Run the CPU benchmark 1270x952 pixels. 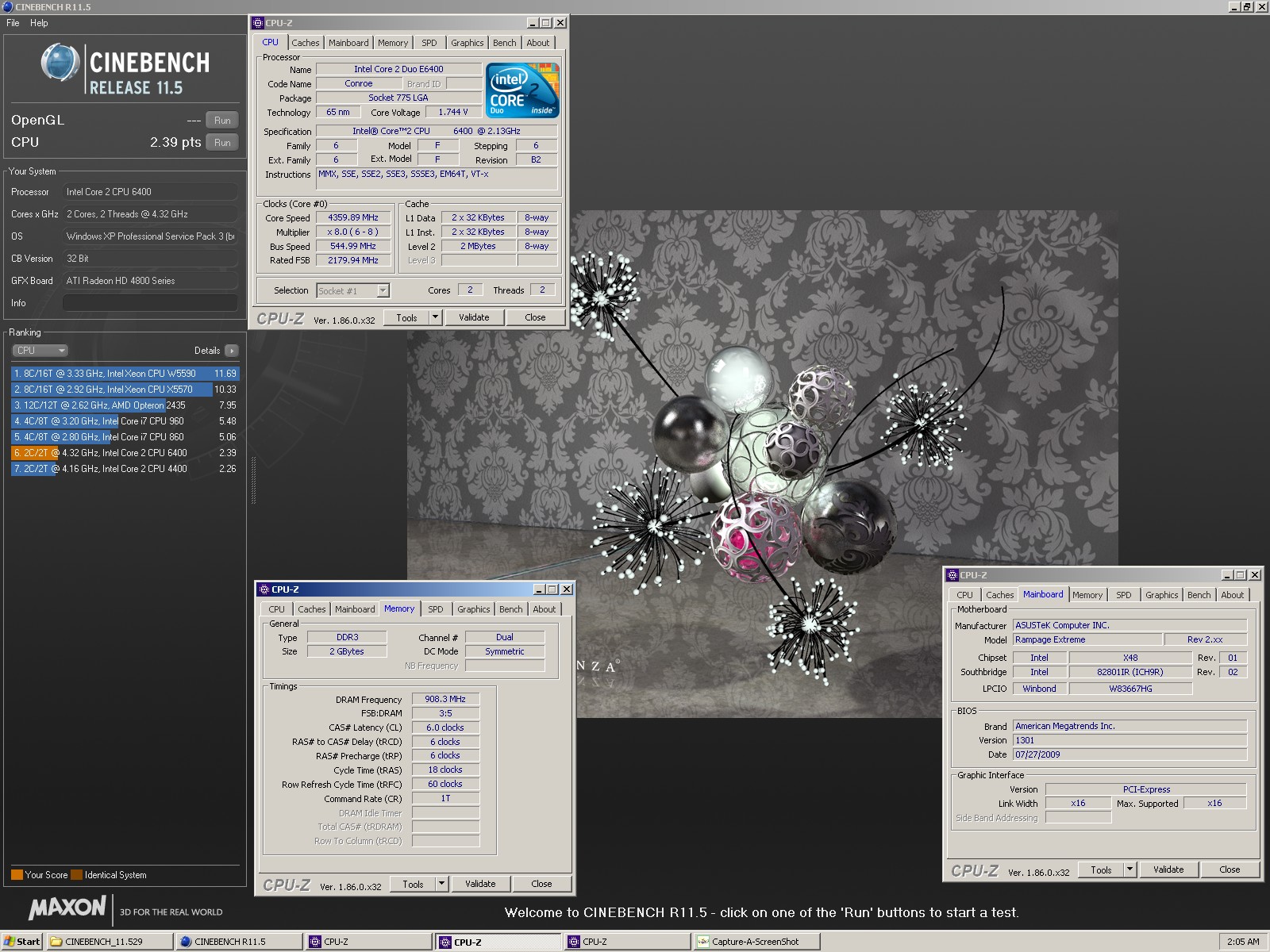[x=222, y=143]
